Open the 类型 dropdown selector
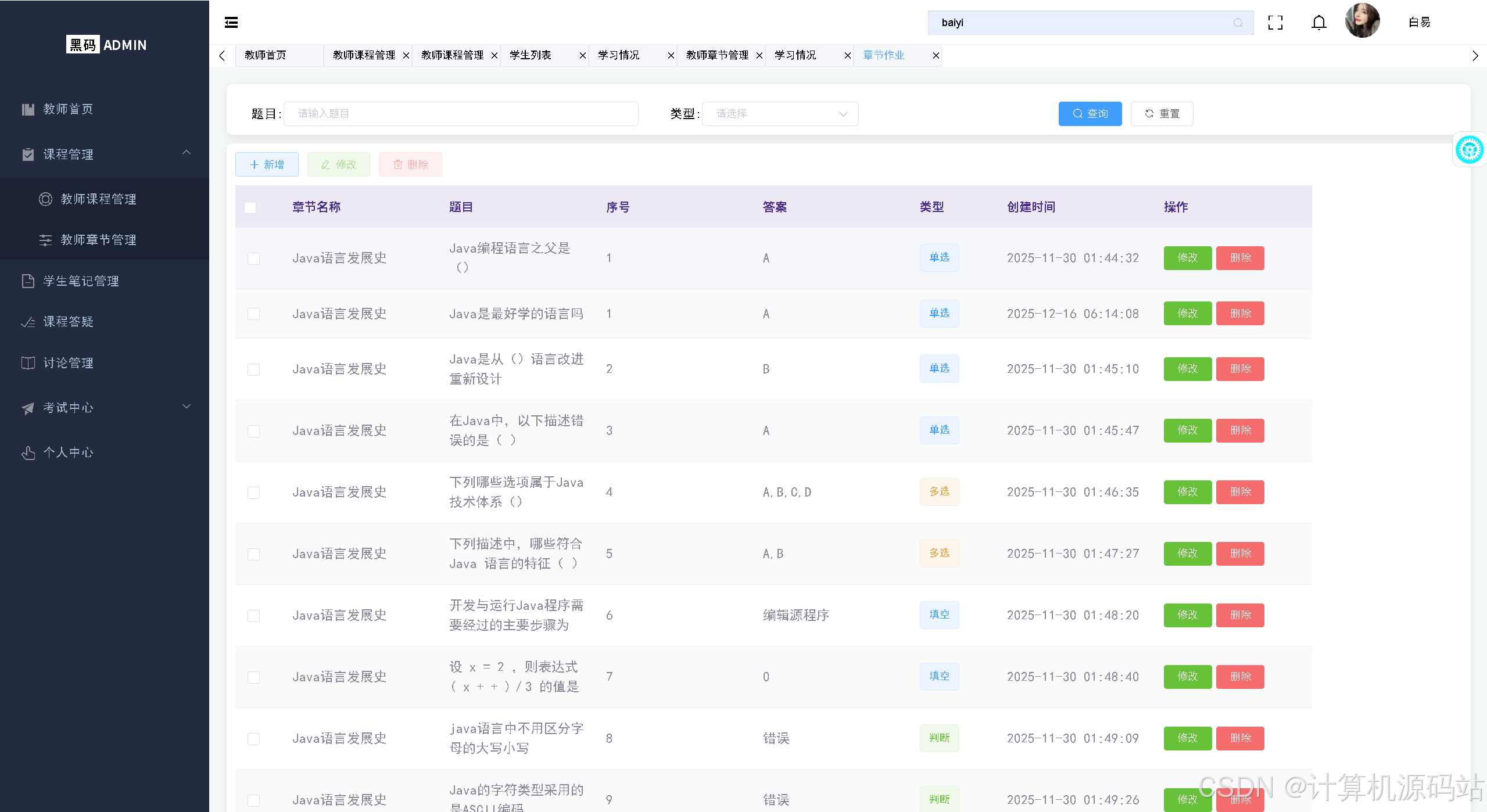Image resolution: width=1487 pixels, height=812 pixels. coord(780,114)
